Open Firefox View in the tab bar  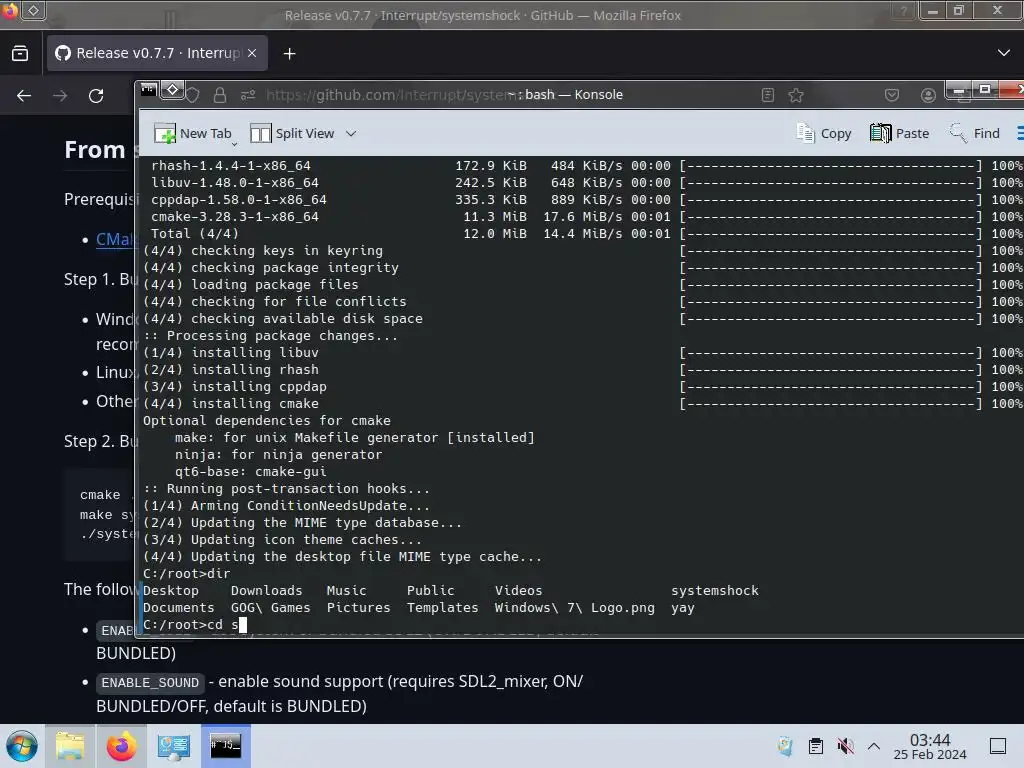pyautogui.click(x=20, y=54)
